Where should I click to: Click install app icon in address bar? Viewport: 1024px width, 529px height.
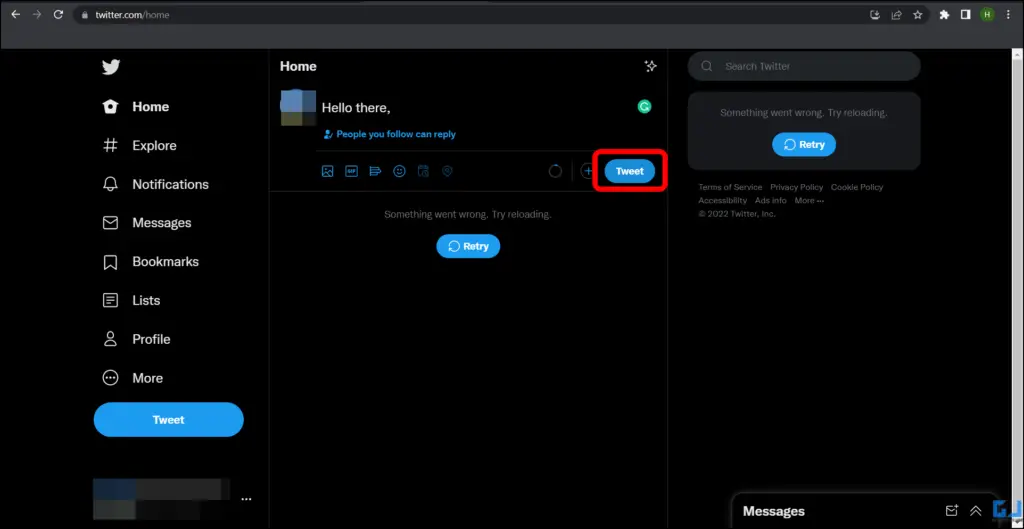tap(875, 14)
